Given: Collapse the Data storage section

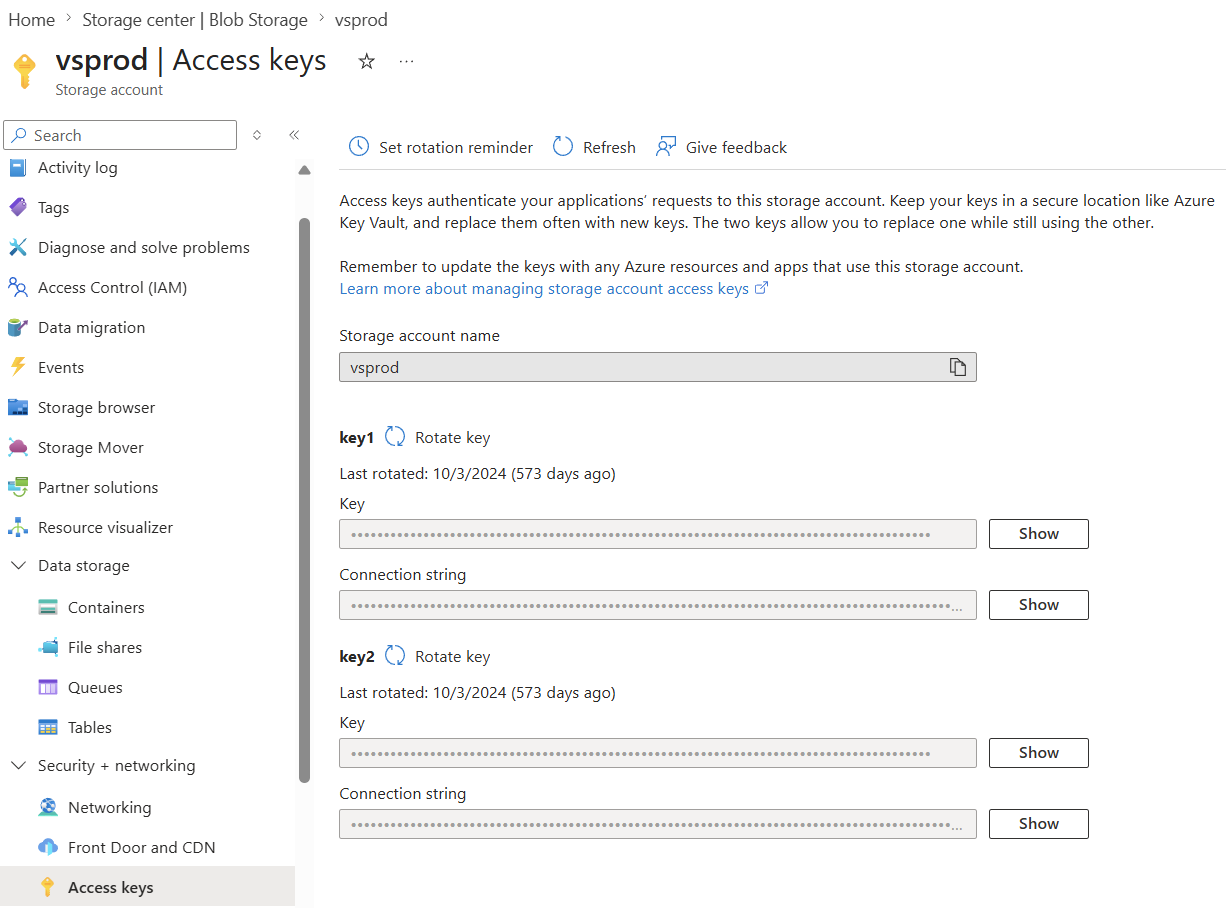Looking at the screenshot, I should [x=18, y=566].
